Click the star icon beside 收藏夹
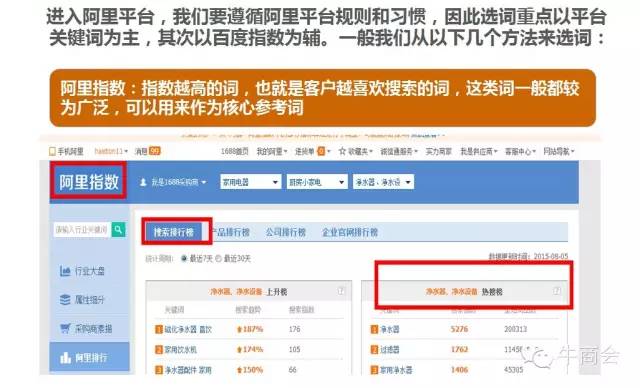The width and height of the screenshot is (640, 388). 342,151
